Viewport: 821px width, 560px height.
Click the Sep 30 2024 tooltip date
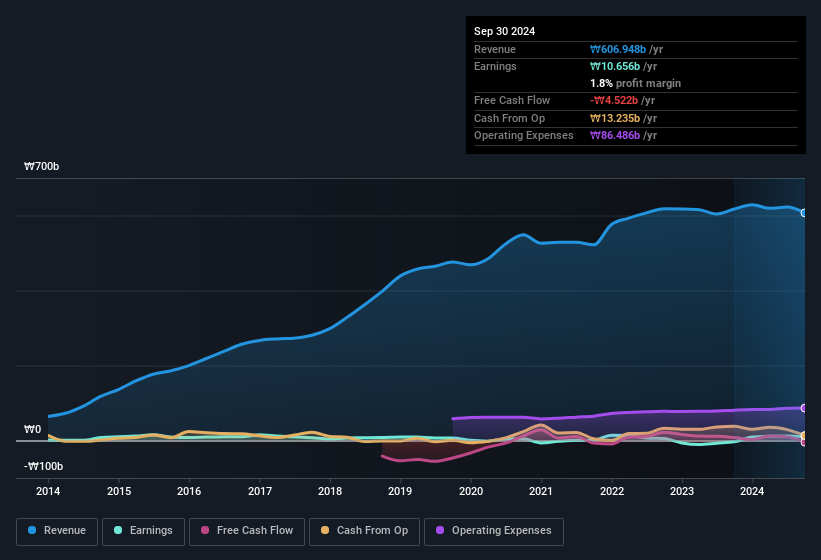pos(504,31)
